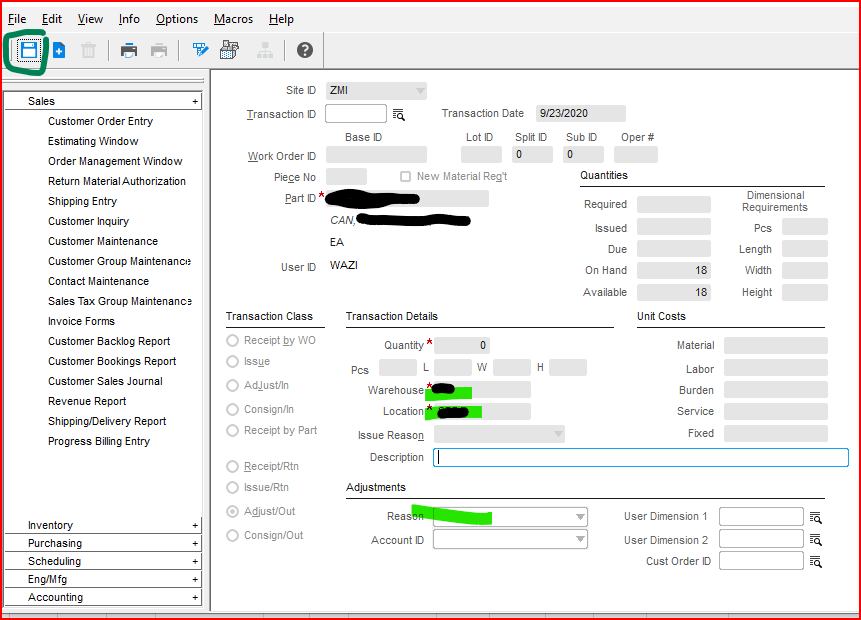Click the User Dimension 1 lookup icon
The width and height of the screenshot is (861, 620).
(x=816, y=517)
